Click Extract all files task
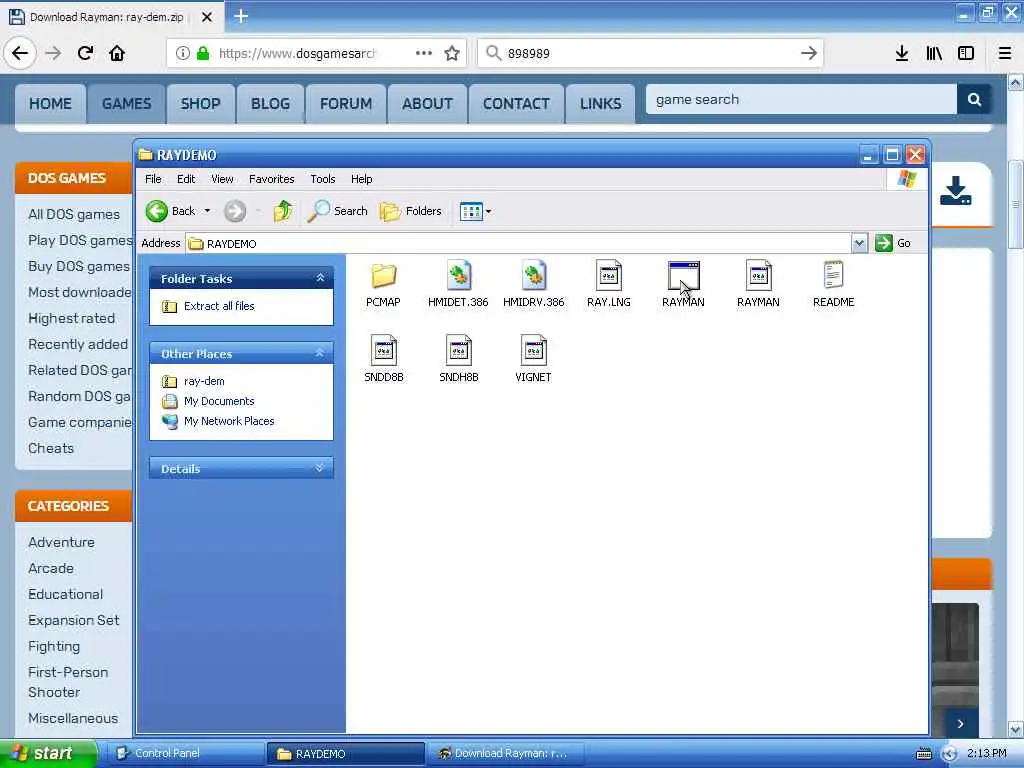The width and height of the screenshot is (1024, 768). 208,306
